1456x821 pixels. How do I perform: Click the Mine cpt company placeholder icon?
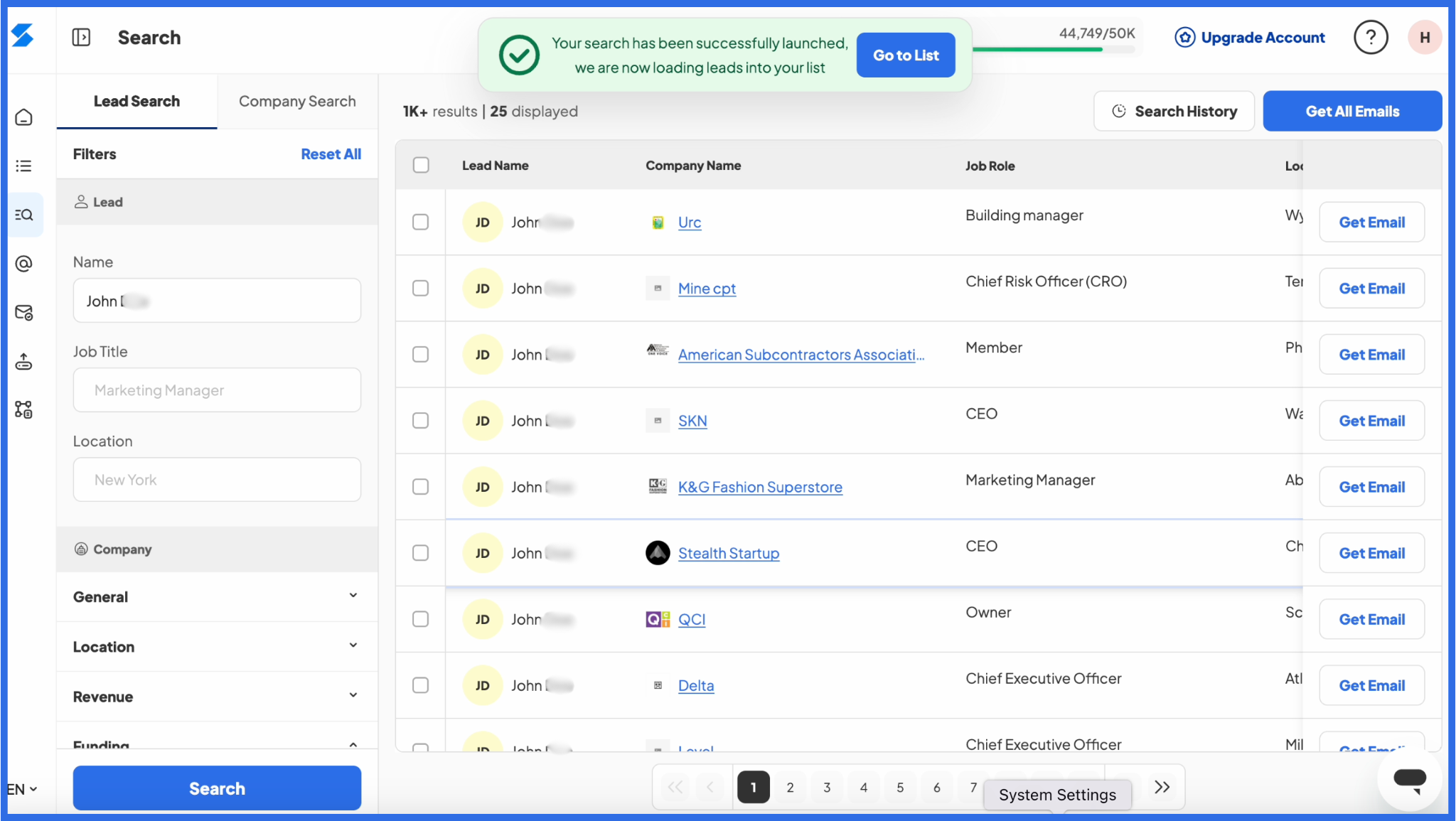(658, 289)
